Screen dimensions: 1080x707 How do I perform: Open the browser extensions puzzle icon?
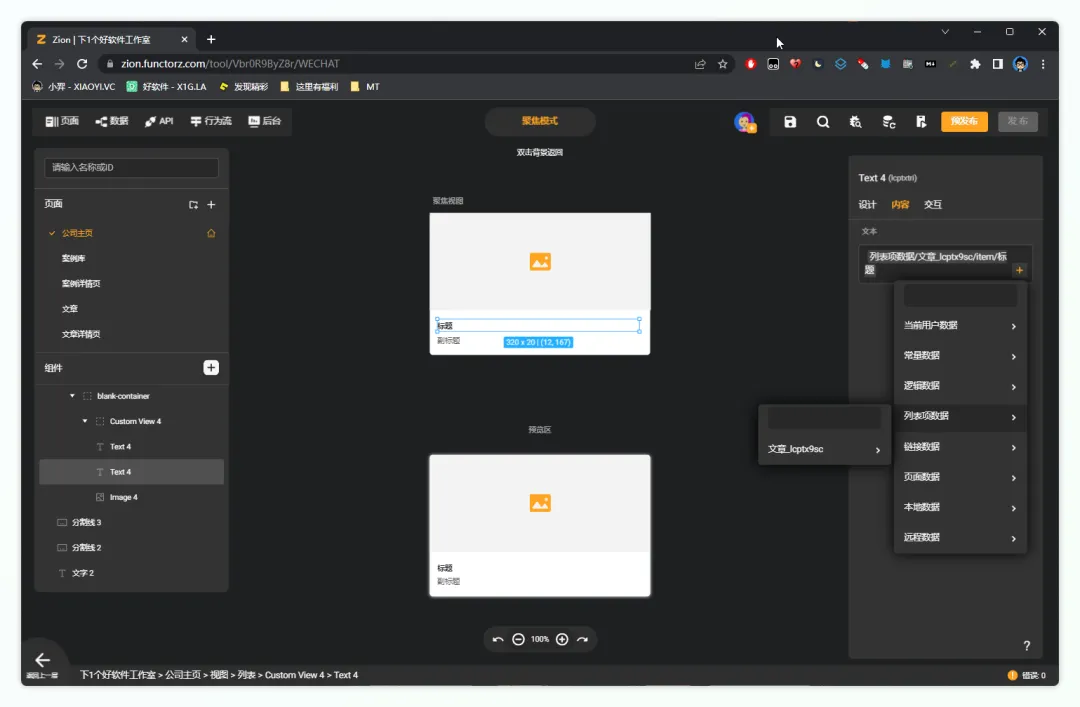pyautogui.click(x=975, y=64)
